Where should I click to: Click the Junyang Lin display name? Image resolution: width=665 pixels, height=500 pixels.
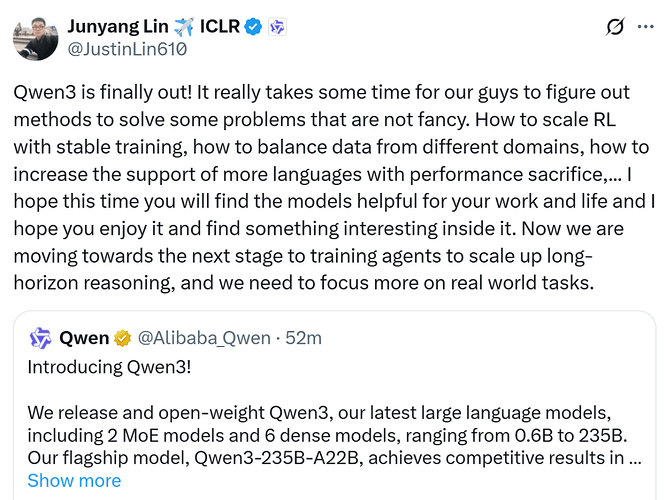pyautogui.click(x=118, y=27)
